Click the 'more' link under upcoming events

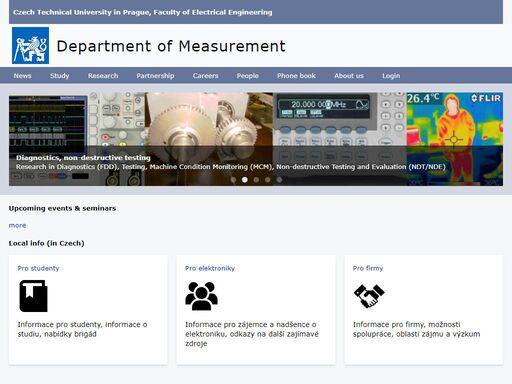(17, 225)
